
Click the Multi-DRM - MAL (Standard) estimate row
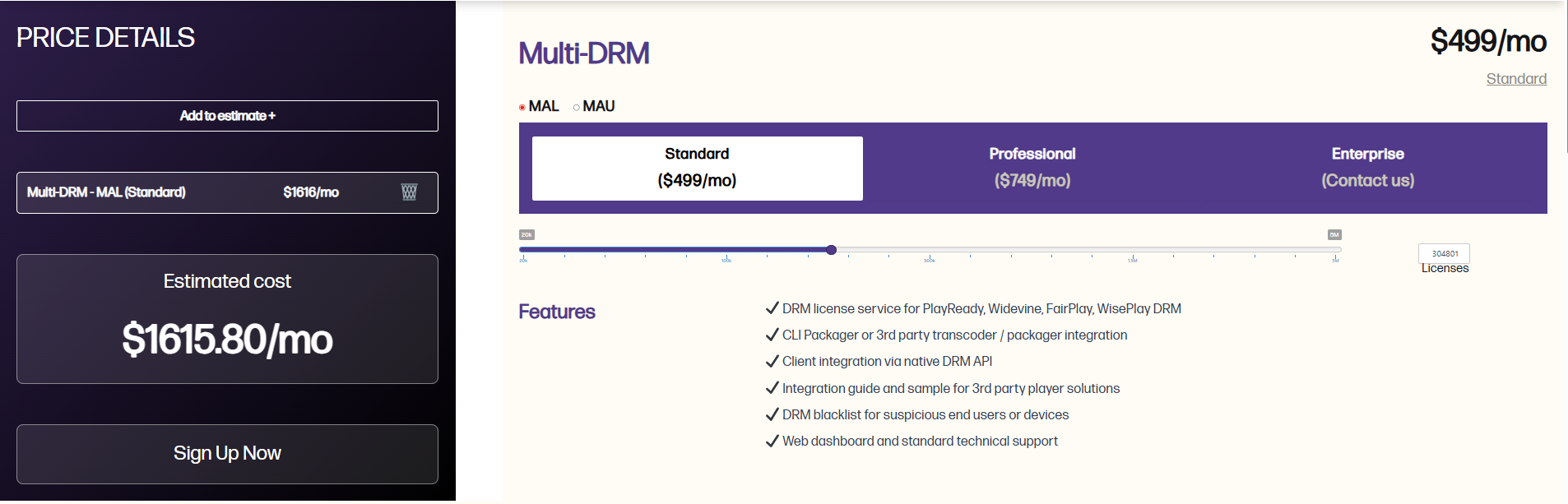[x=227, y=192]
